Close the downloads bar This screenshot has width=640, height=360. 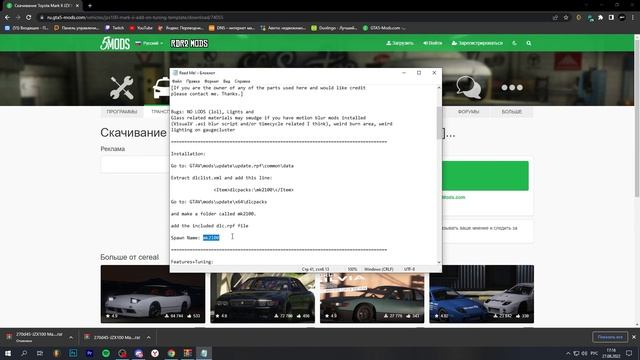[634, 337]
